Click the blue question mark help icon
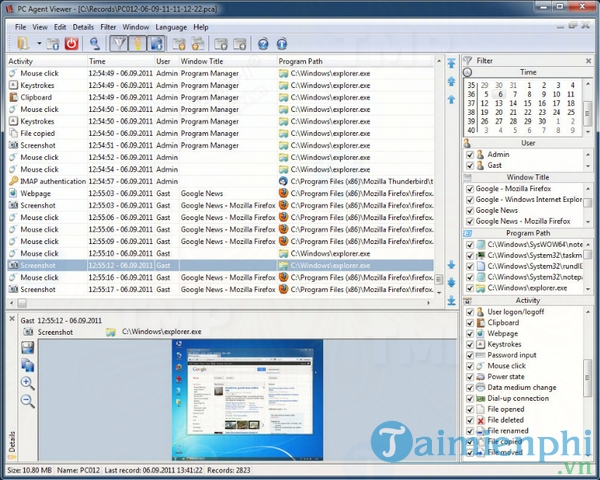Viewport: 600px width, 480px height. pos(263,44)
